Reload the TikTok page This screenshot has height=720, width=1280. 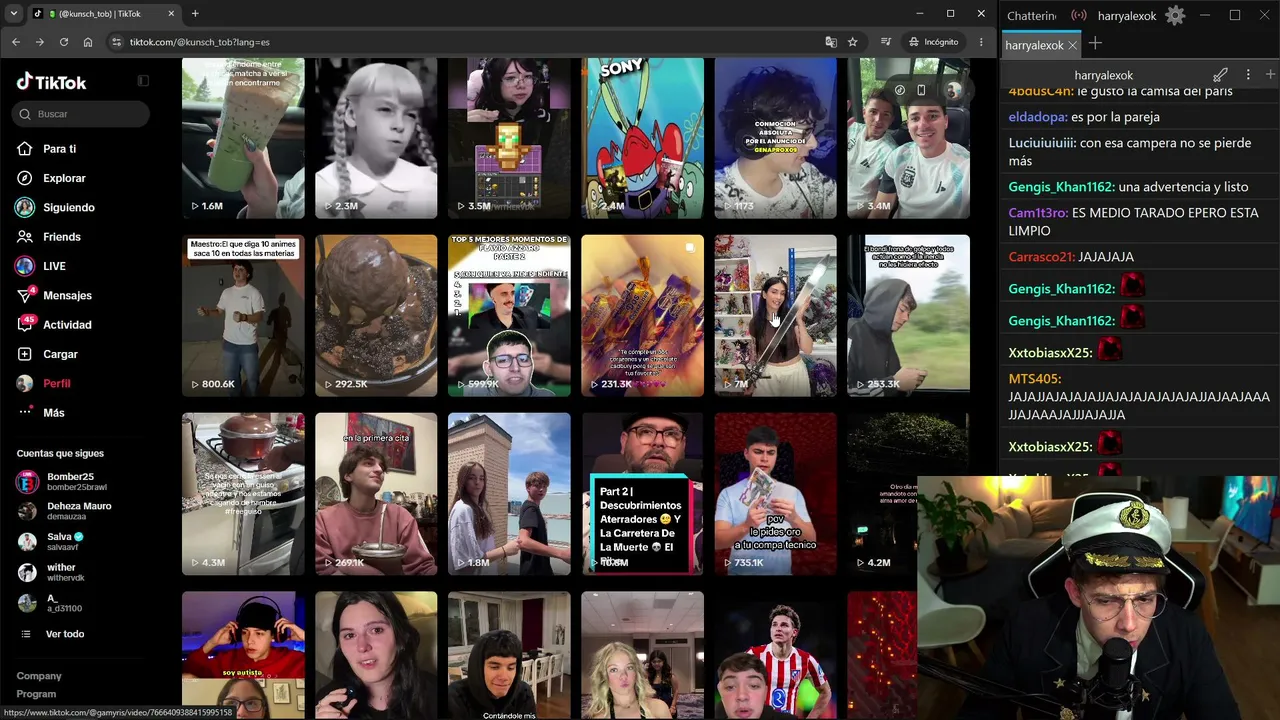tap(64, 42)
